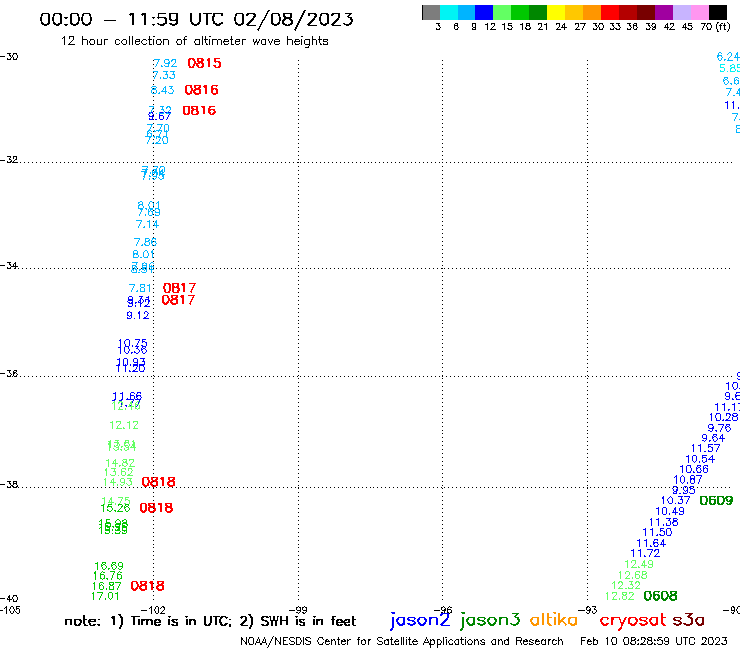Click the 12.49 wave height value
The width and height of the screenshot is (740, 650).
coord(639,565)
